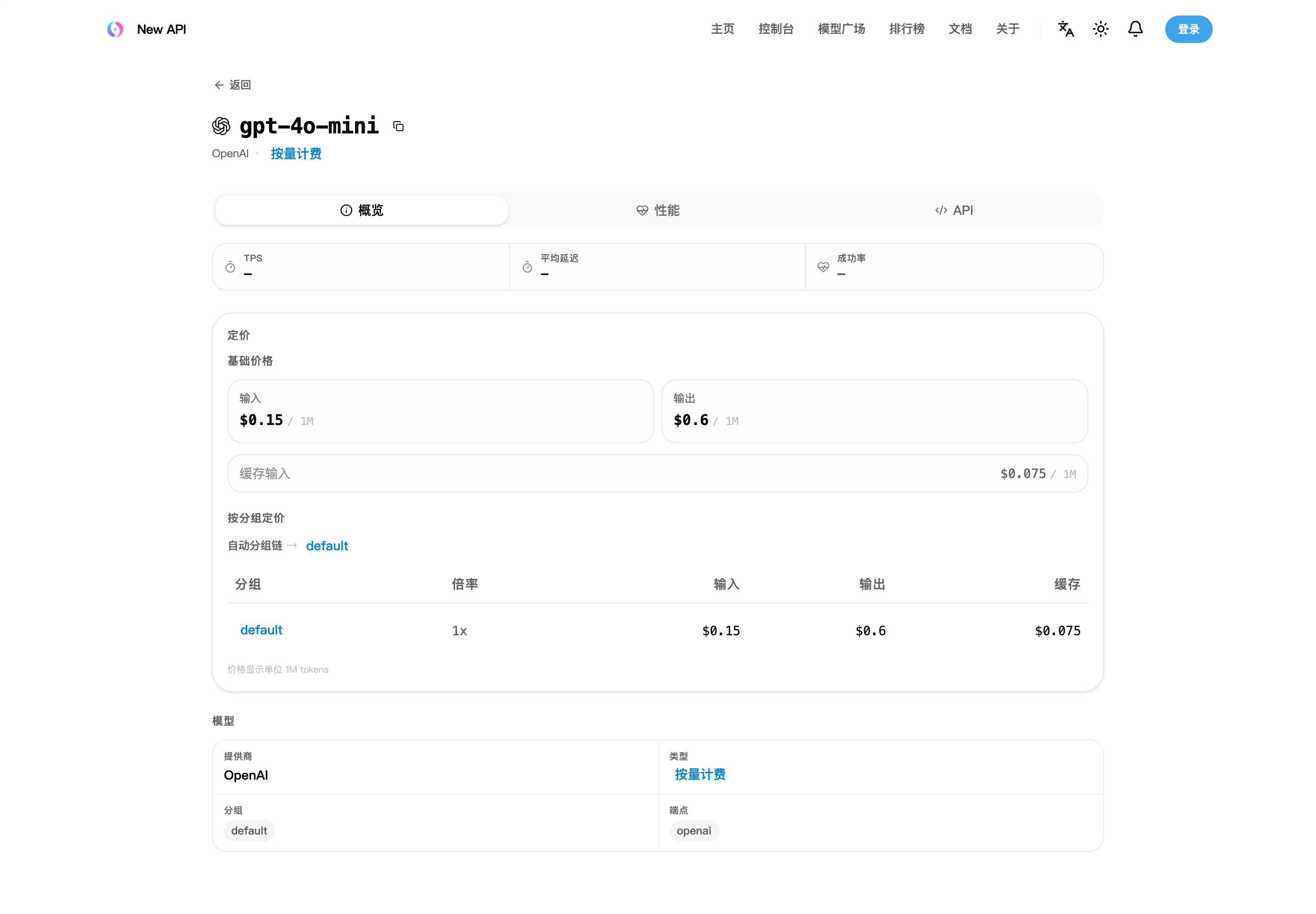Click the 成功率 heartbeat icon
1316x914 pixels.
point(823,267)
